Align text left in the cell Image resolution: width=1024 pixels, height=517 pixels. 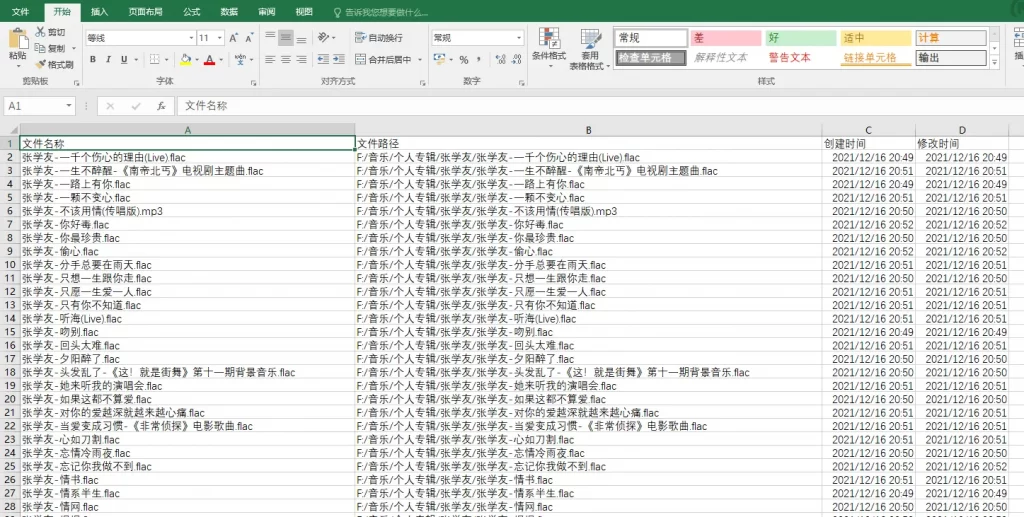[270, 59]
